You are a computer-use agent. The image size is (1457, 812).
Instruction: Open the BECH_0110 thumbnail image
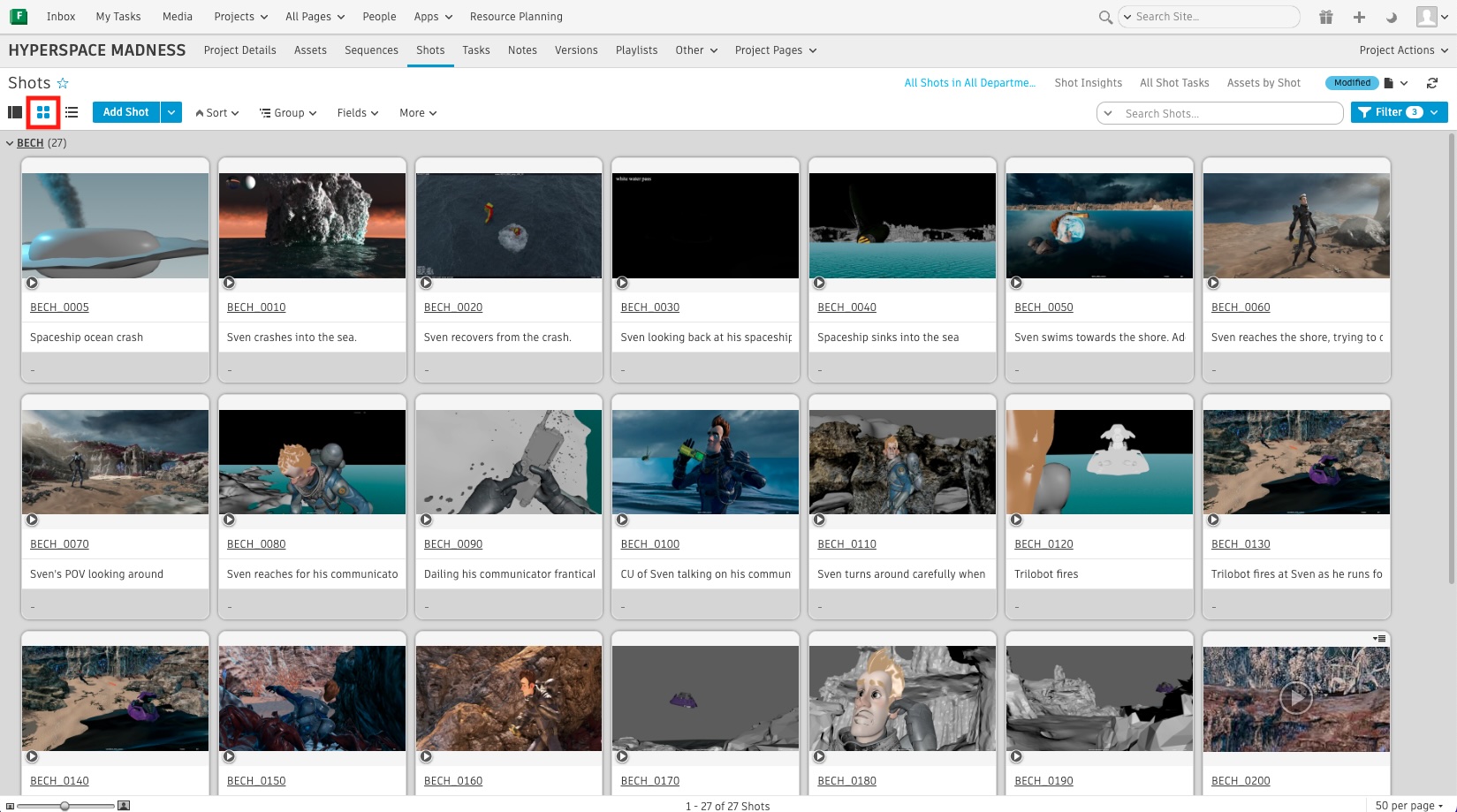[x=902, y=462]
